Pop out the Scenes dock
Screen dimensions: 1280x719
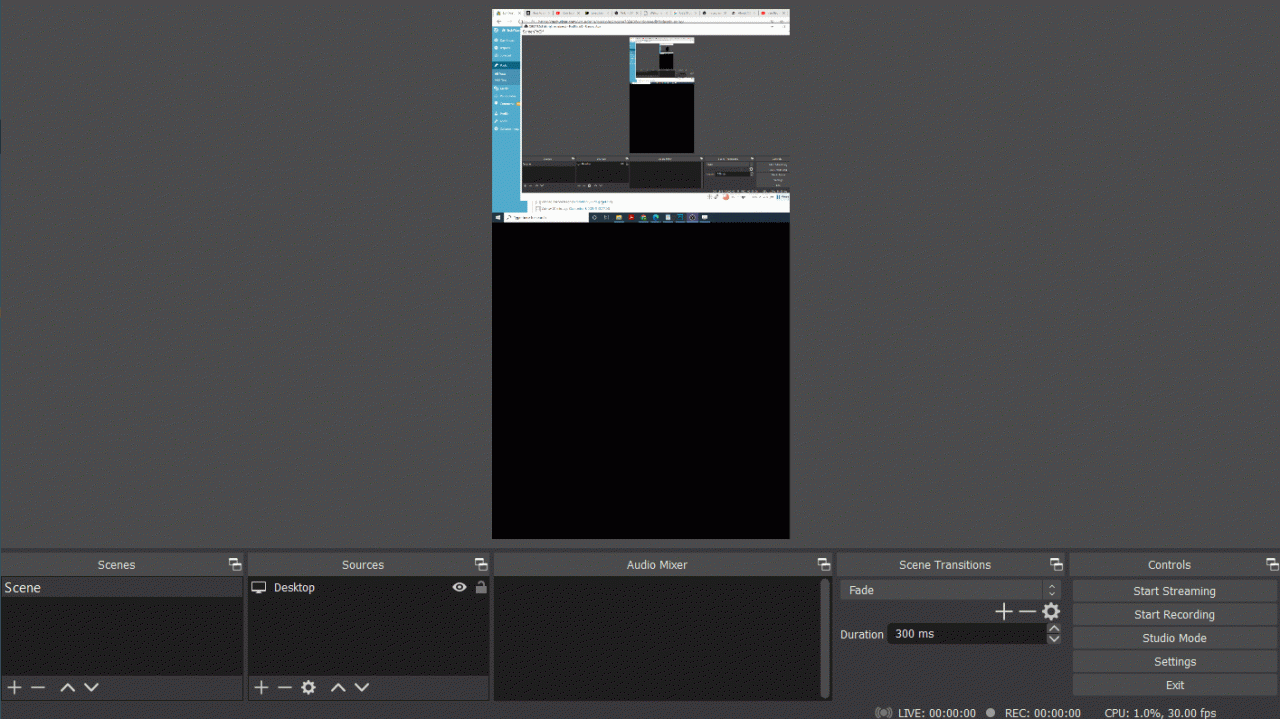(x=234, y=565)
